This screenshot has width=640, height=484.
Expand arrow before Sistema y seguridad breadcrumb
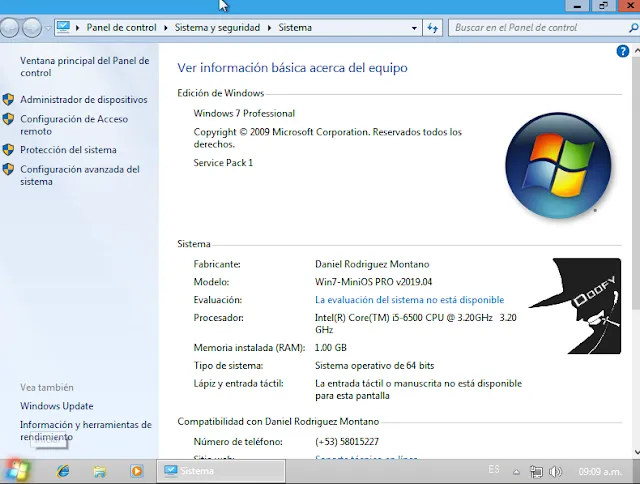click(166, 28)
